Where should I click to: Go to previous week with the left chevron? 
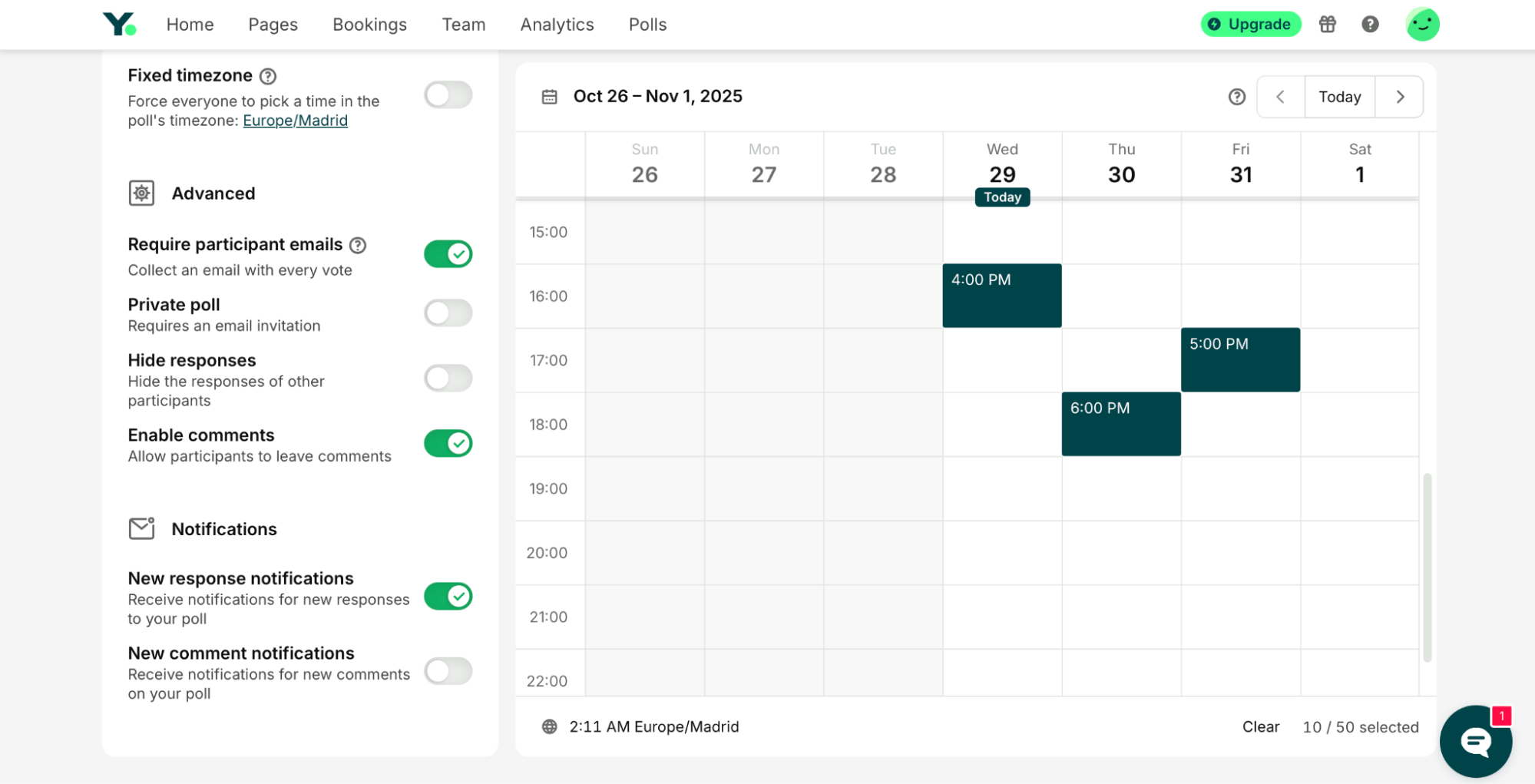1280,97
